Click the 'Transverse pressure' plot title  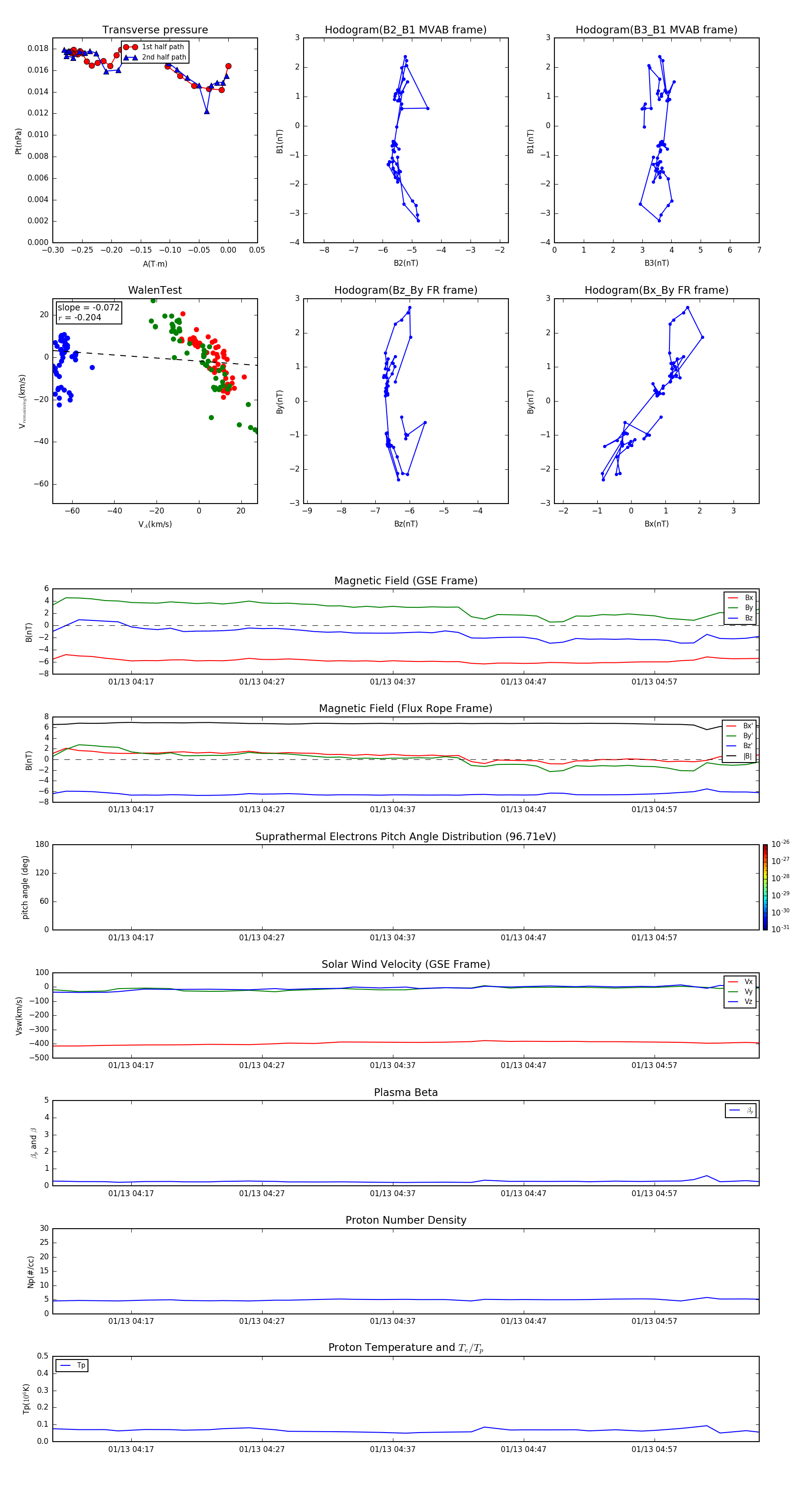tap(155, 30)
